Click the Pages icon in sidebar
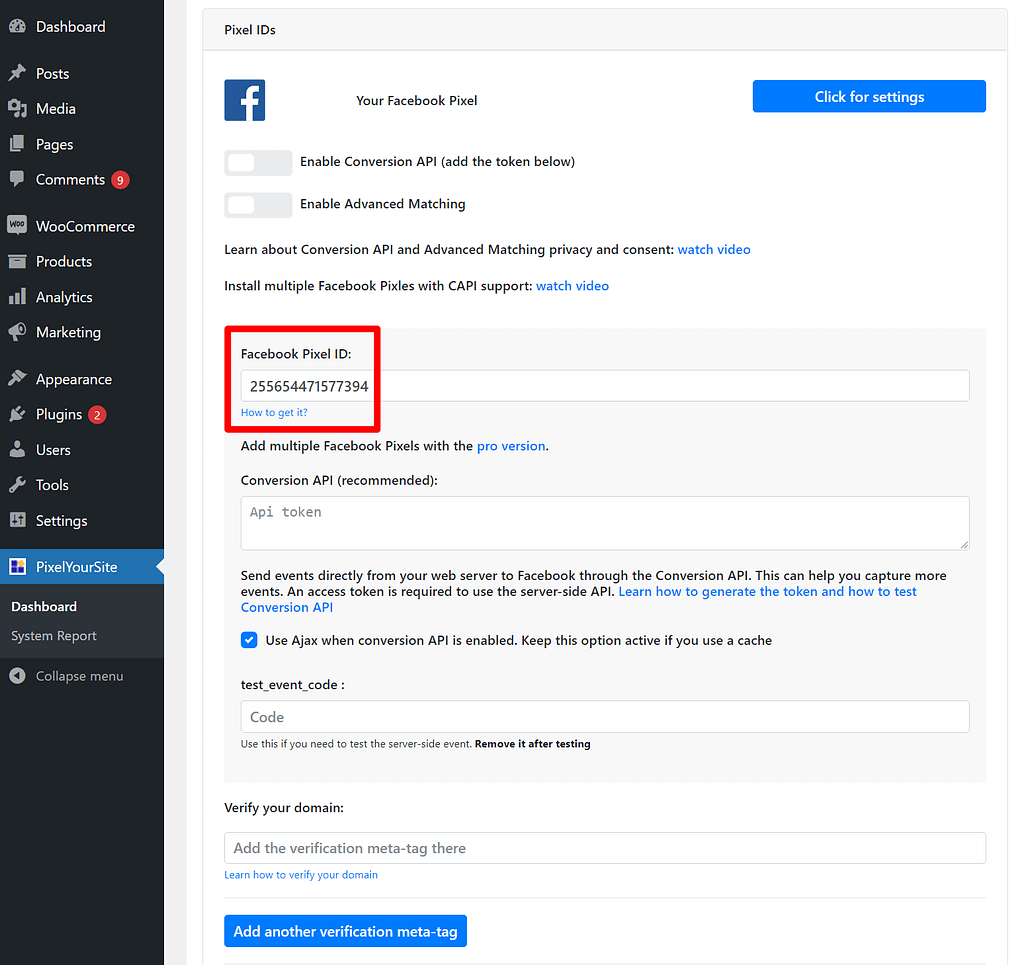The image size is (1024, 965). tap(18, 144)
